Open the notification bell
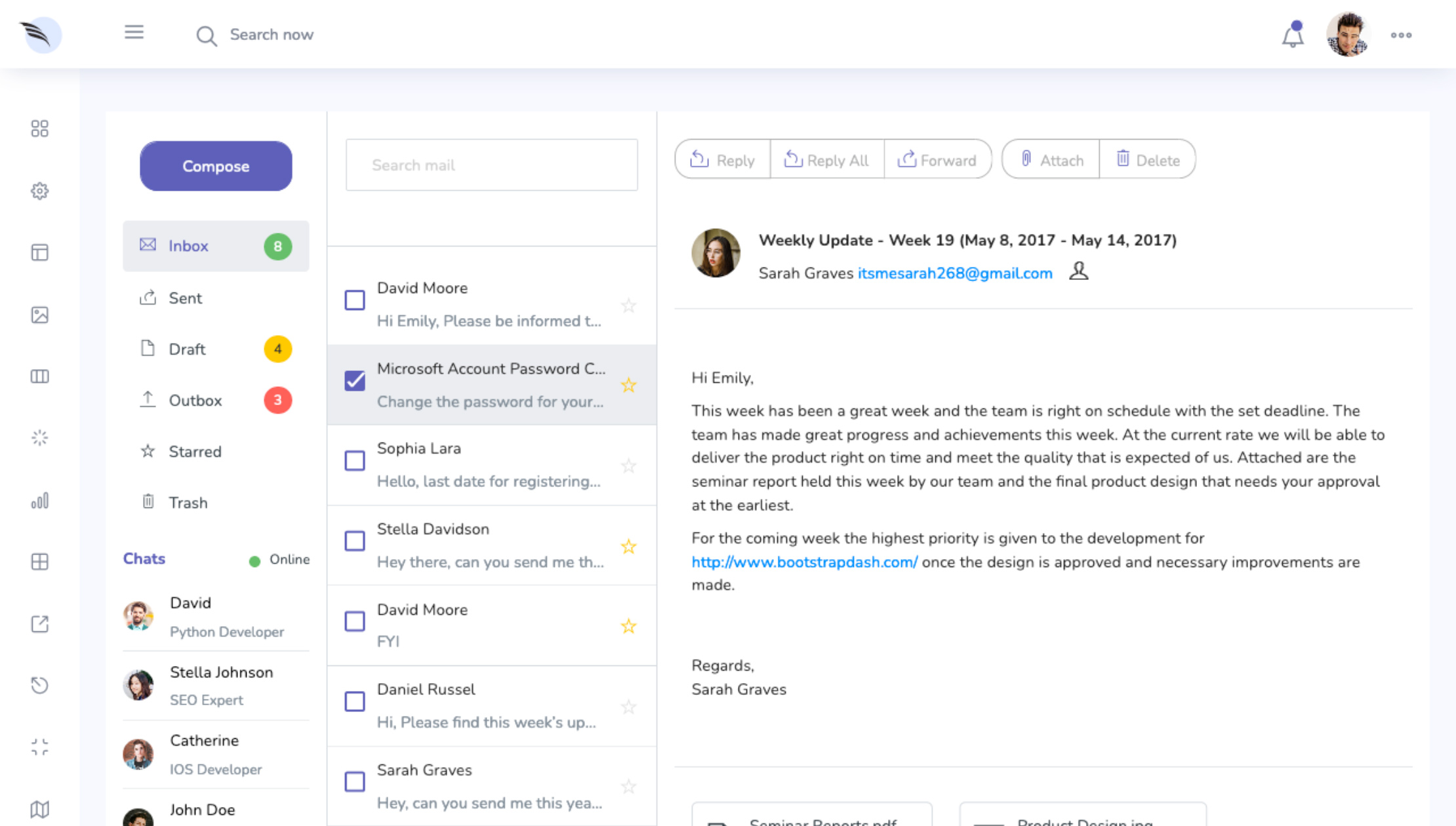This screenshot has width=1456, height=826. pos(1293,35)
